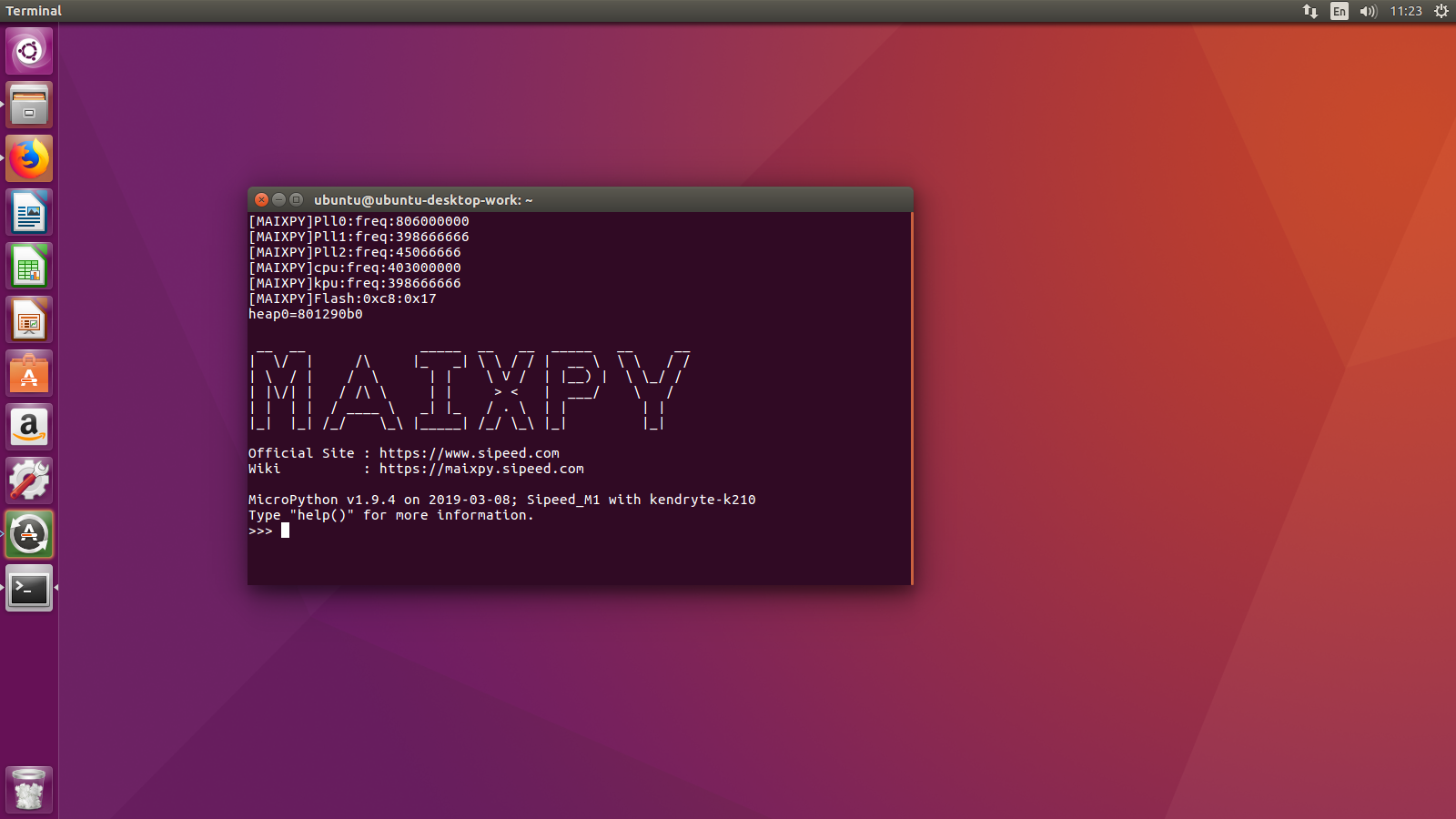This screenshot has height=819, width=1456.
Task: Minimize the terminal window
Action: click(x=279, y=199)
